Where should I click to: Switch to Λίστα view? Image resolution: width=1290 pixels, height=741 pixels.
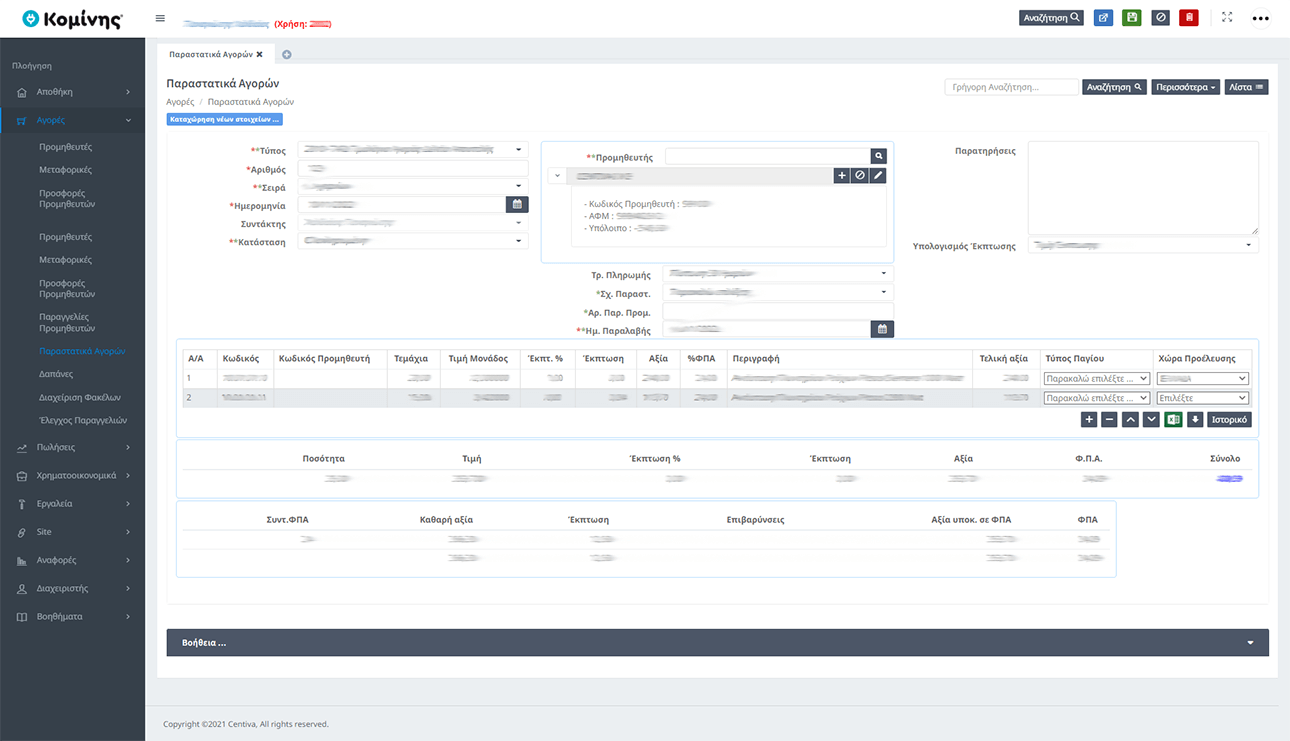pyautogui.click(x=1246, y=87)
